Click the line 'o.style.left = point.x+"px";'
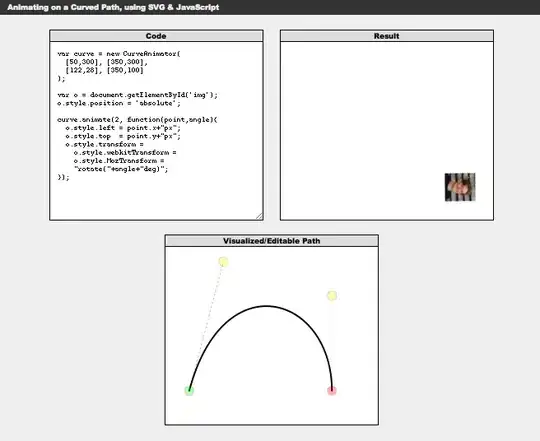This screenshot has height=441, width=540. pos(123,128)
